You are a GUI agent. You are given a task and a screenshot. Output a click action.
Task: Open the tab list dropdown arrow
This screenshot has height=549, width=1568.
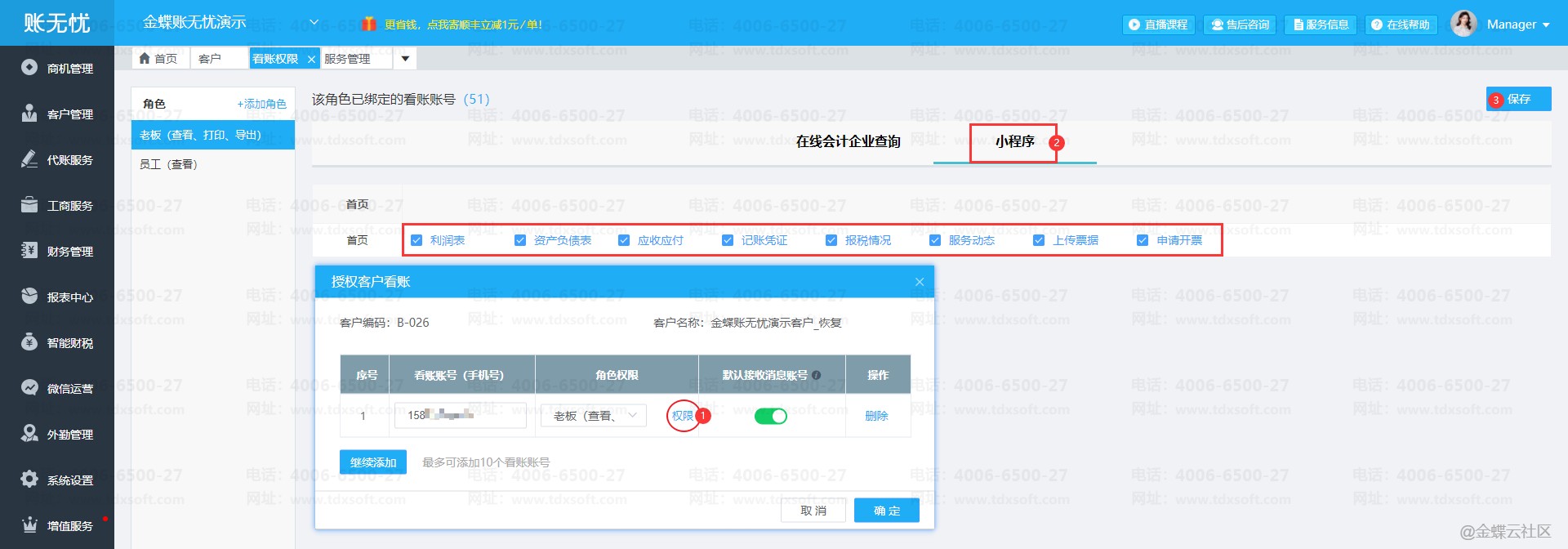tap(405, 59)
